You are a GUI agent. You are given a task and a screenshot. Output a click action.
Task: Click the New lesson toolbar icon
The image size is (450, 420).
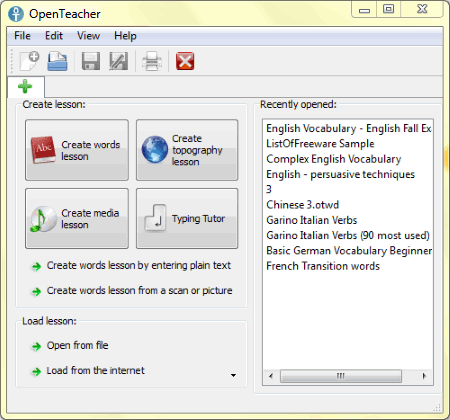pos(29,61)
